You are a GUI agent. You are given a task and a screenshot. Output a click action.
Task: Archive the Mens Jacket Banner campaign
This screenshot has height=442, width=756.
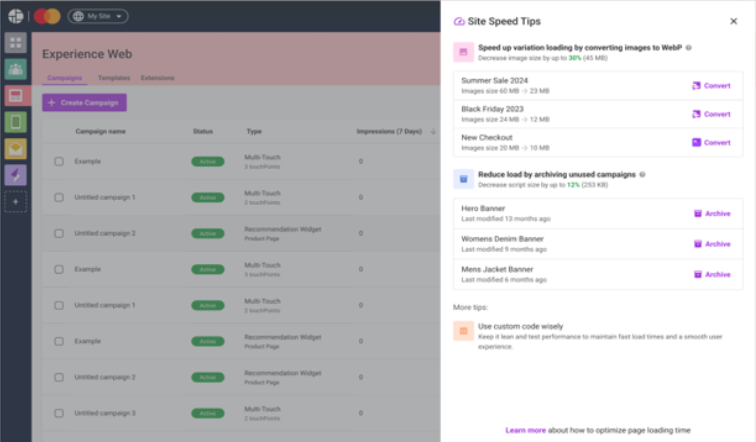click(x=712, y=274)
